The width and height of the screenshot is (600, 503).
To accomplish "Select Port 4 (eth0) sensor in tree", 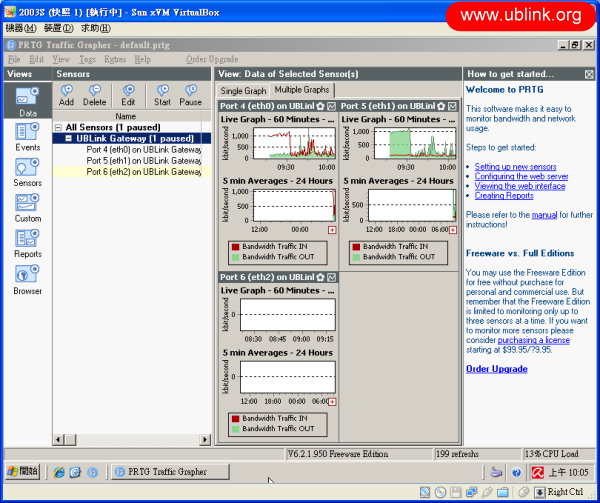I will pos(143,150).
